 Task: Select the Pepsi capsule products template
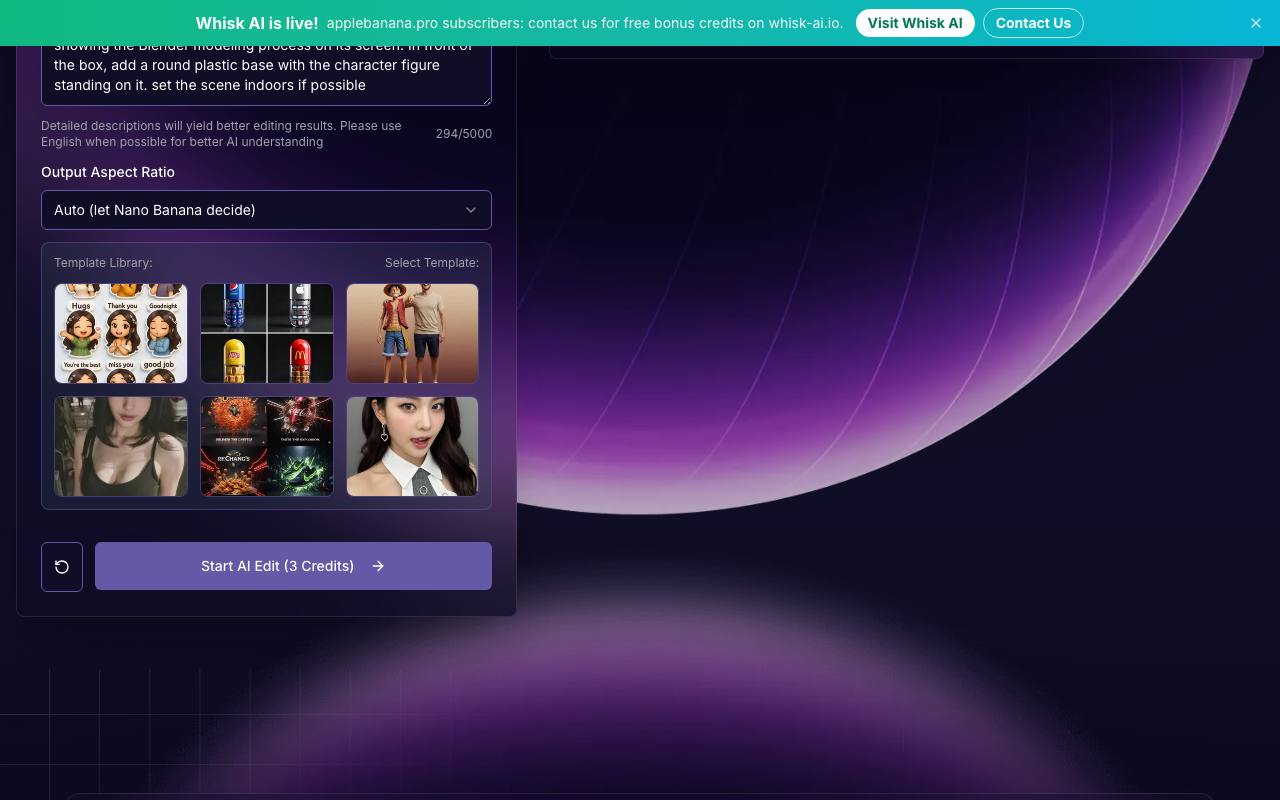pos(267,333)
